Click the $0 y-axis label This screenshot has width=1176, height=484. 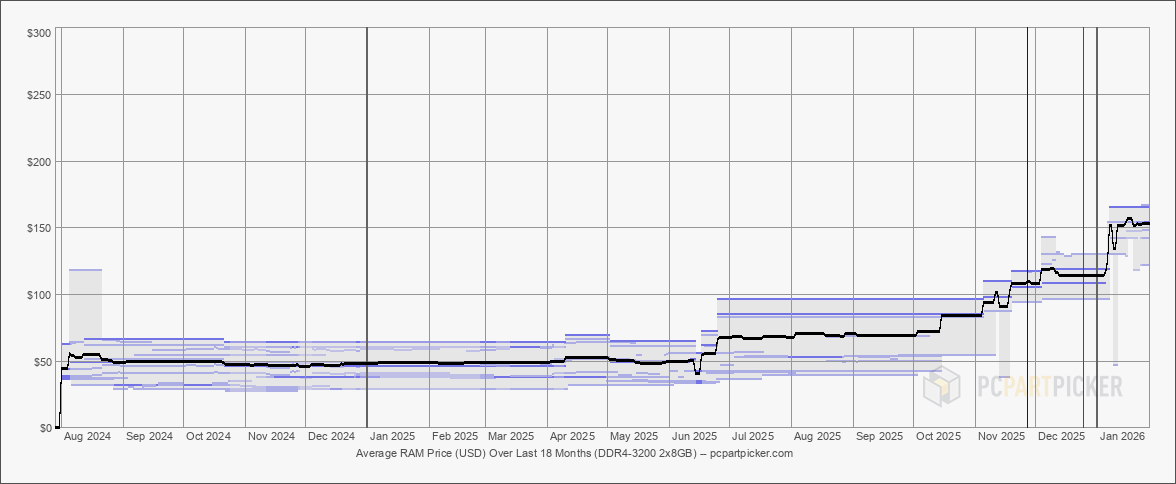(46, 428)
